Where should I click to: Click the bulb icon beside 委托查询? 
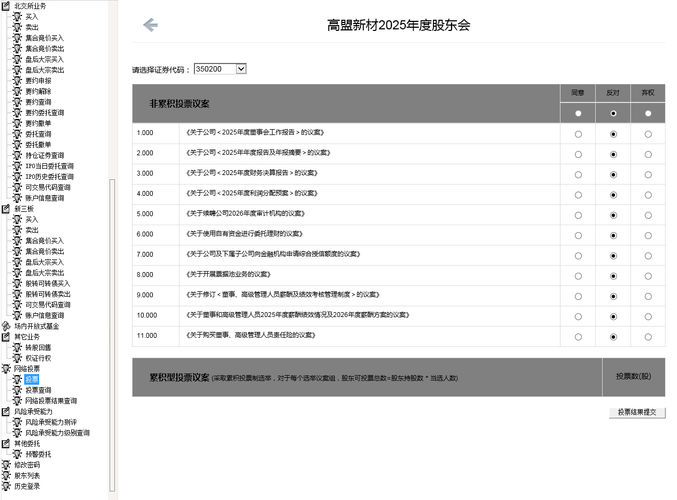pyautogui.click(x=17, y=134)
